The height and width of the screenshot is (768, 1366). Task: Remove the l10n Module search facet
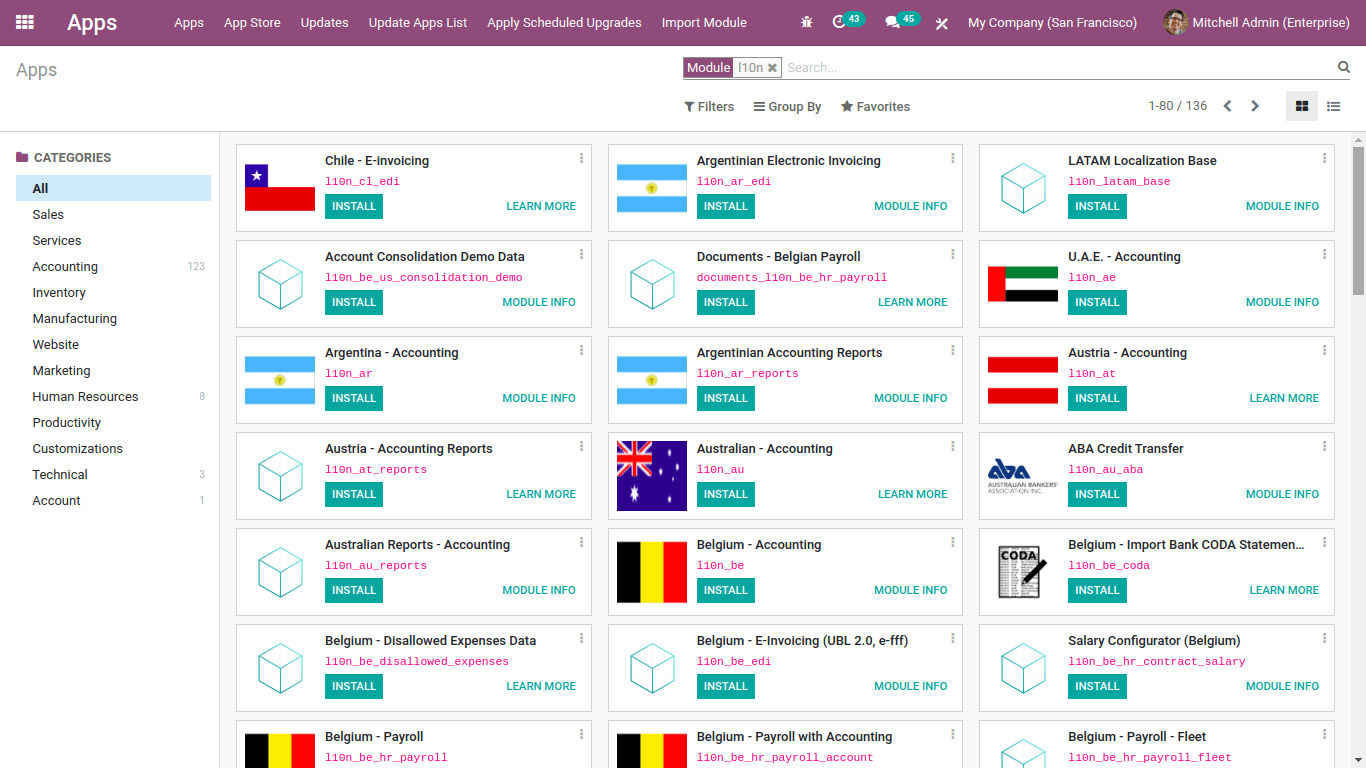pyautogui.click(x=772, y=68)
